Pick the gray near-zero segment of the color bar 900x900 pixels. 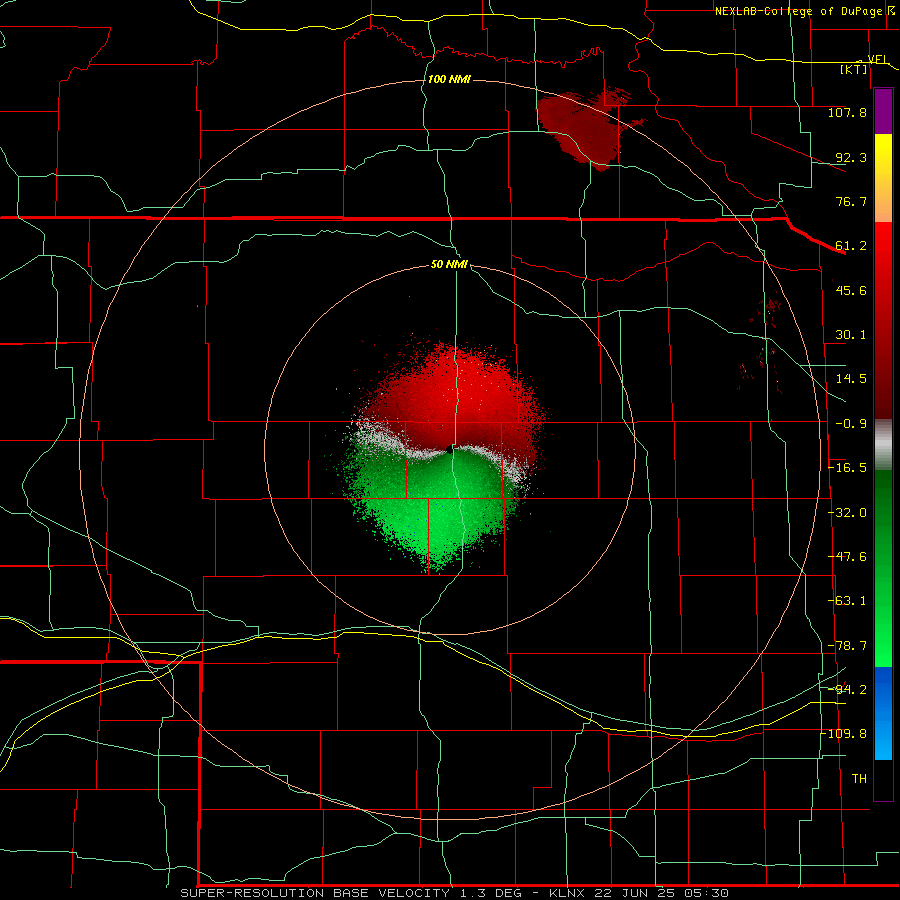[x=883, y=445]
